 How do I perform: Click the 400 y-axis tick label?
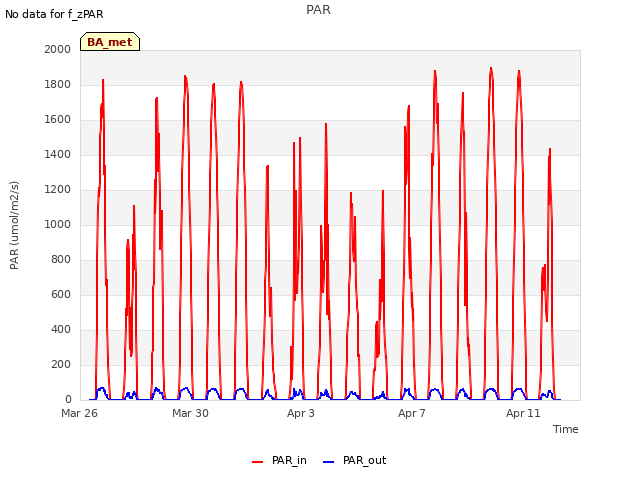point(61,329)
